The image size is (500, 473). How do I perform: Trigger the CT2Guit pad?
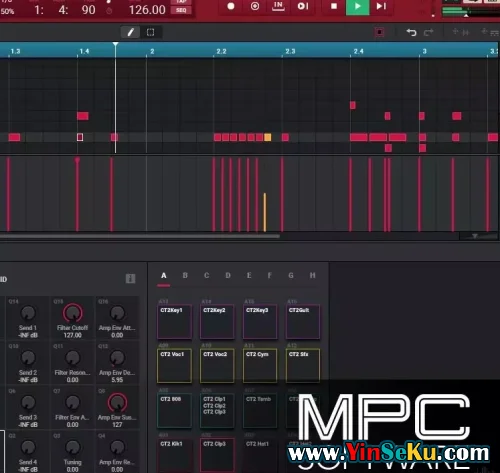[x=303, y=321]
